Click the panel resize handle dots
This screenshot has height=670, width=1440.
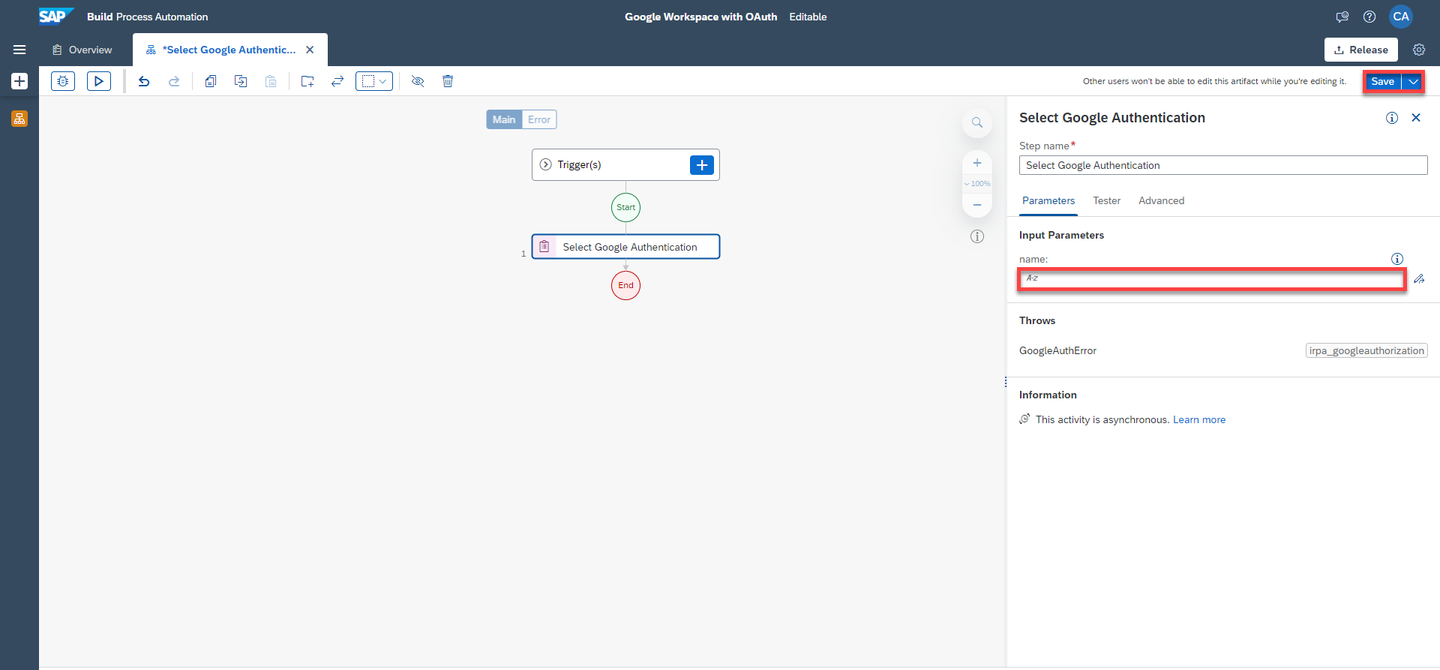coord(1005,383)
